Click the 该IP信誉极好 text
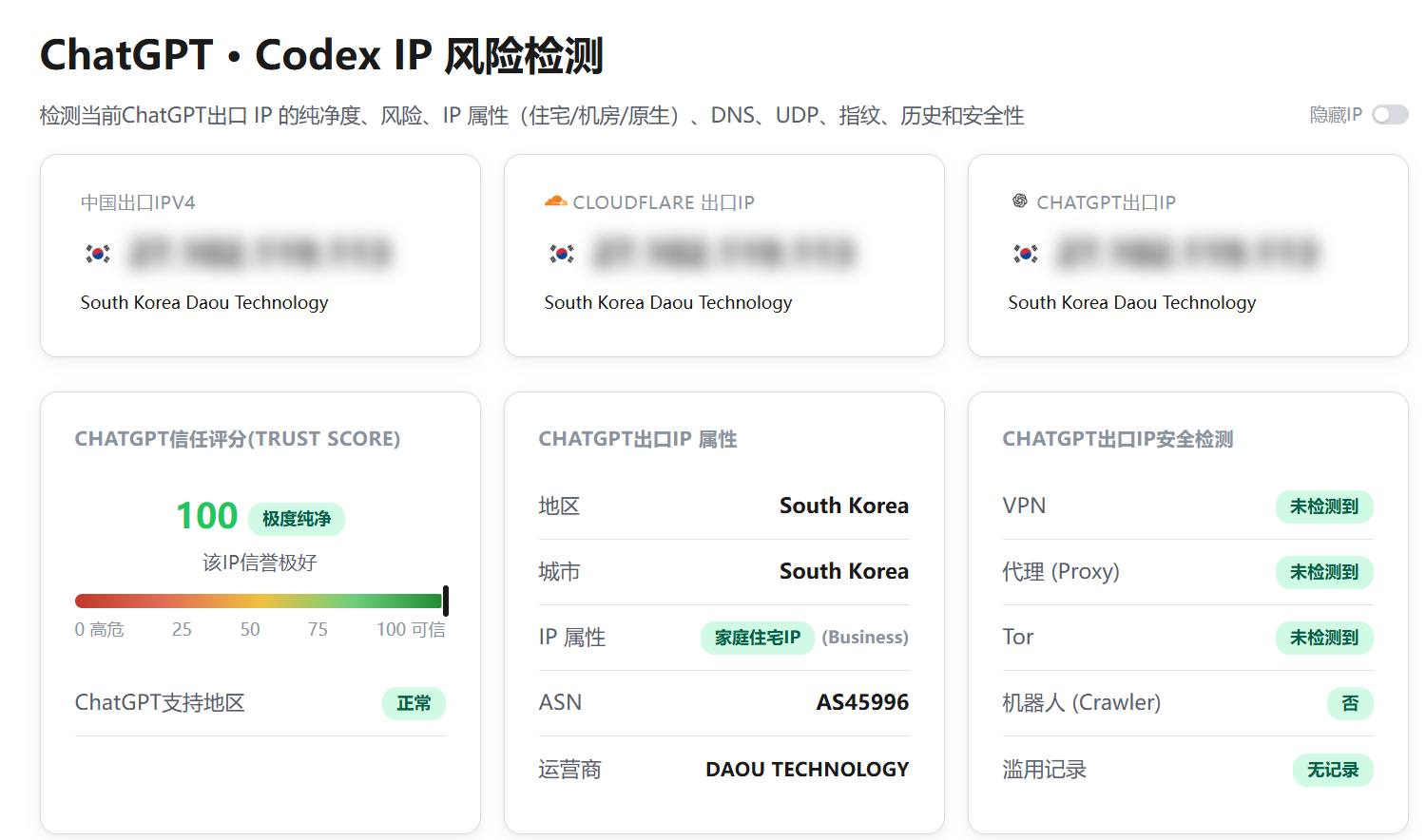Screen dimensions: 1426x840 tap(260, 563)
